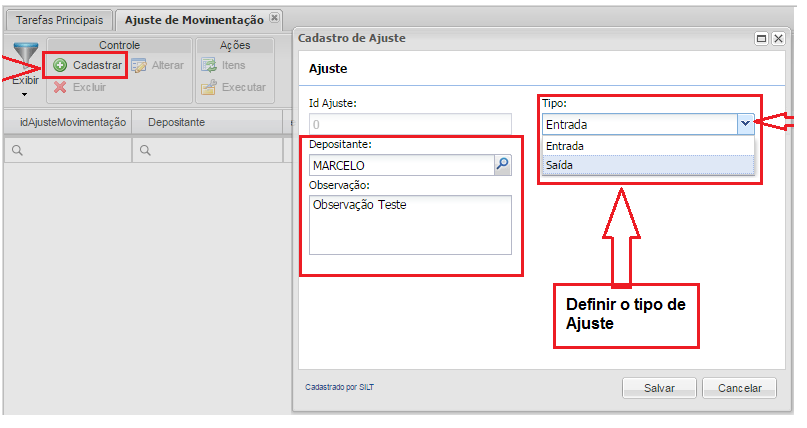Click the red Excluir X icon
The height and width of the screenshot is (428, 807).
coord(60,87)
